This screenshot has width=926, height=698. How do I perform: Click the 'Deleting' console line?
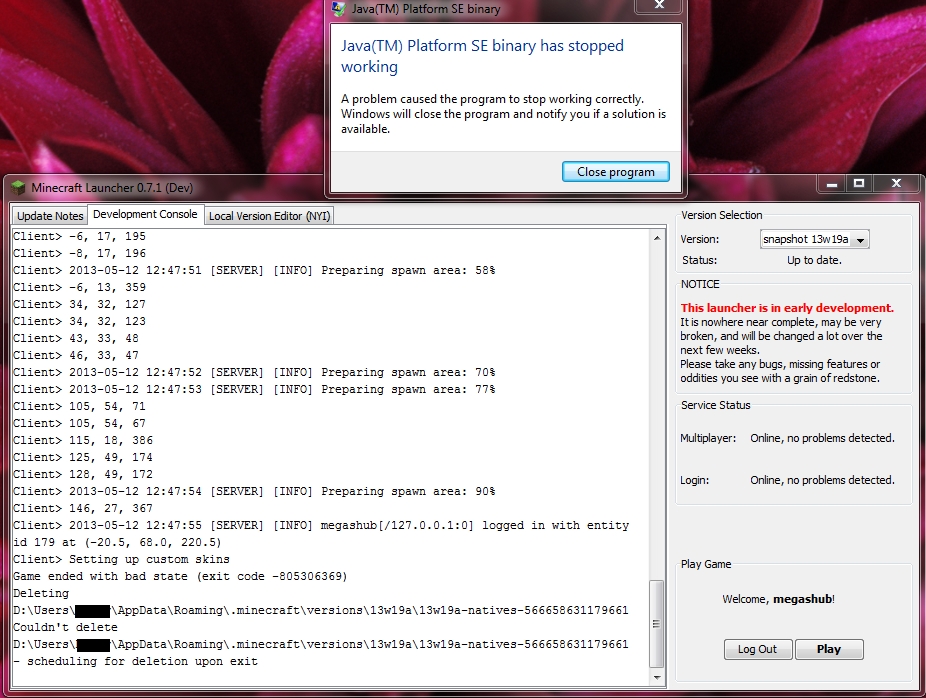[41, 593]
